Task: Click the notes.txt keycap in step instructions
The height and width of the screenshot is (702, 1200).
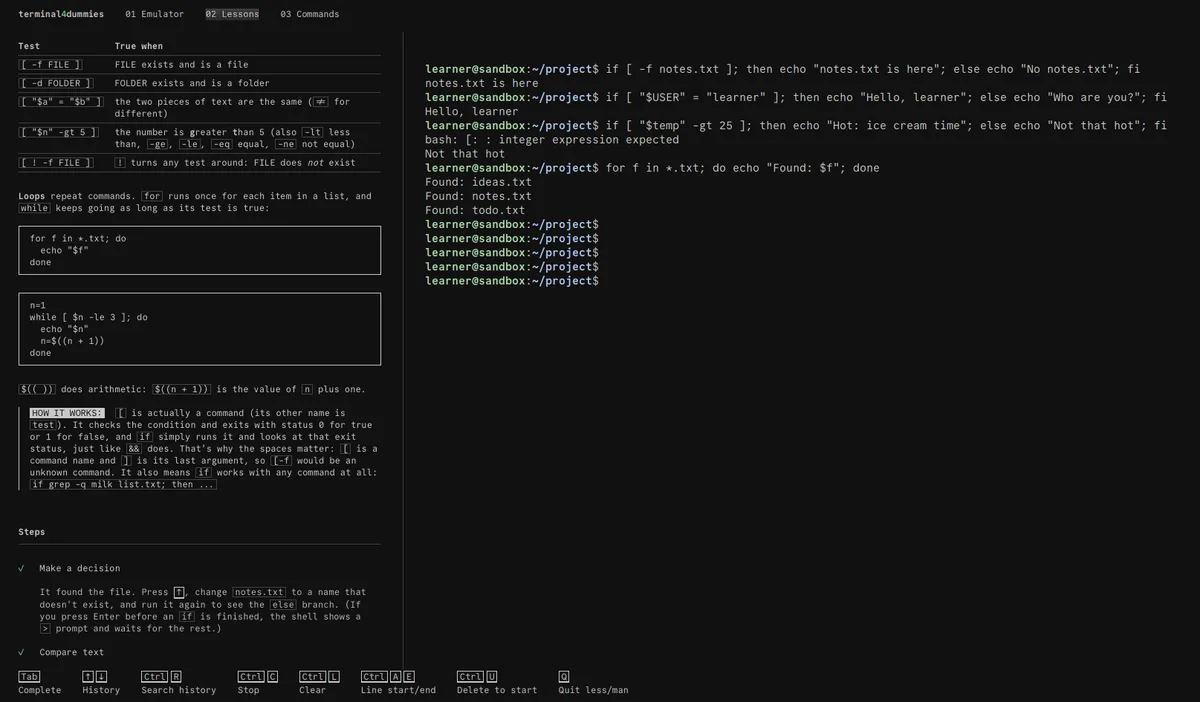Action: pos(260,592)
